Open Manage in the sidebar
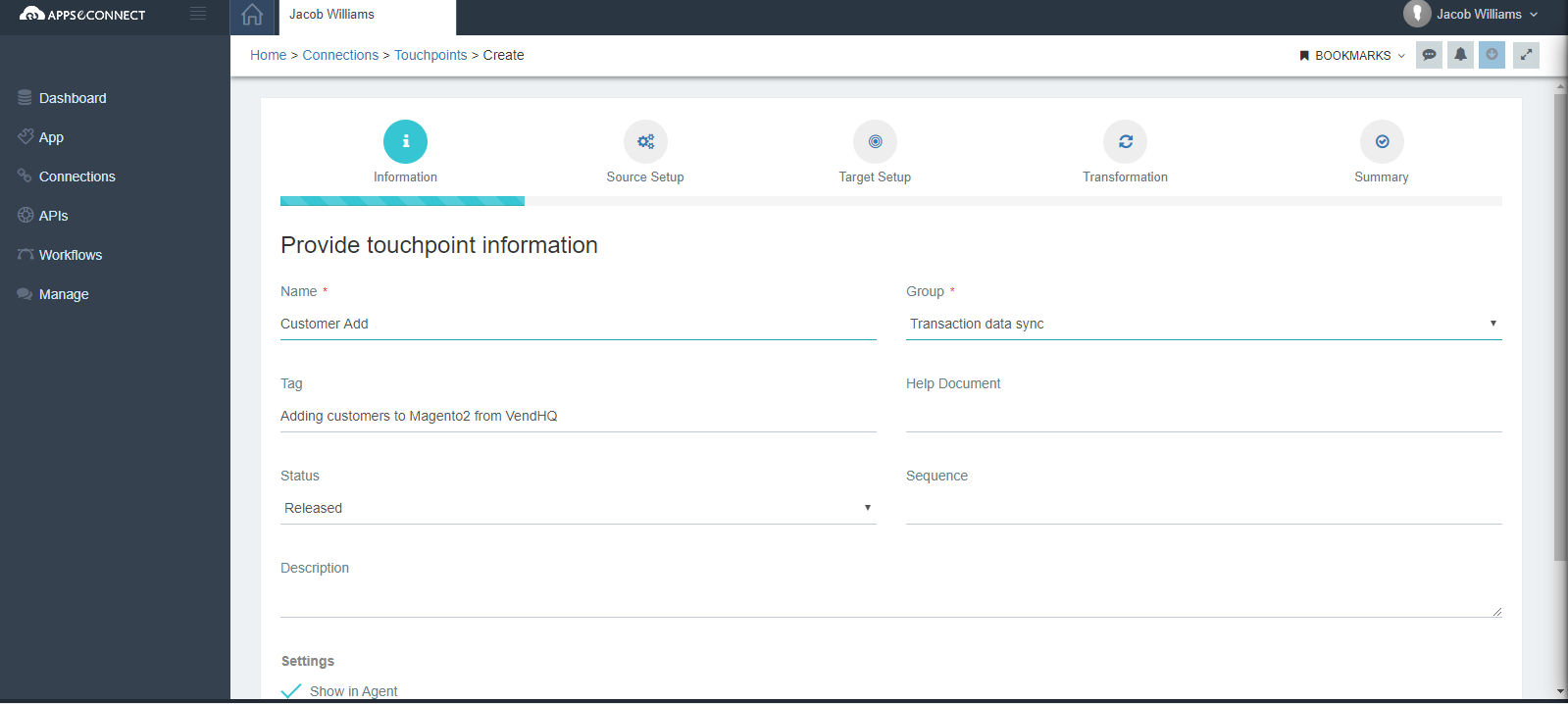 pos(64,294)
